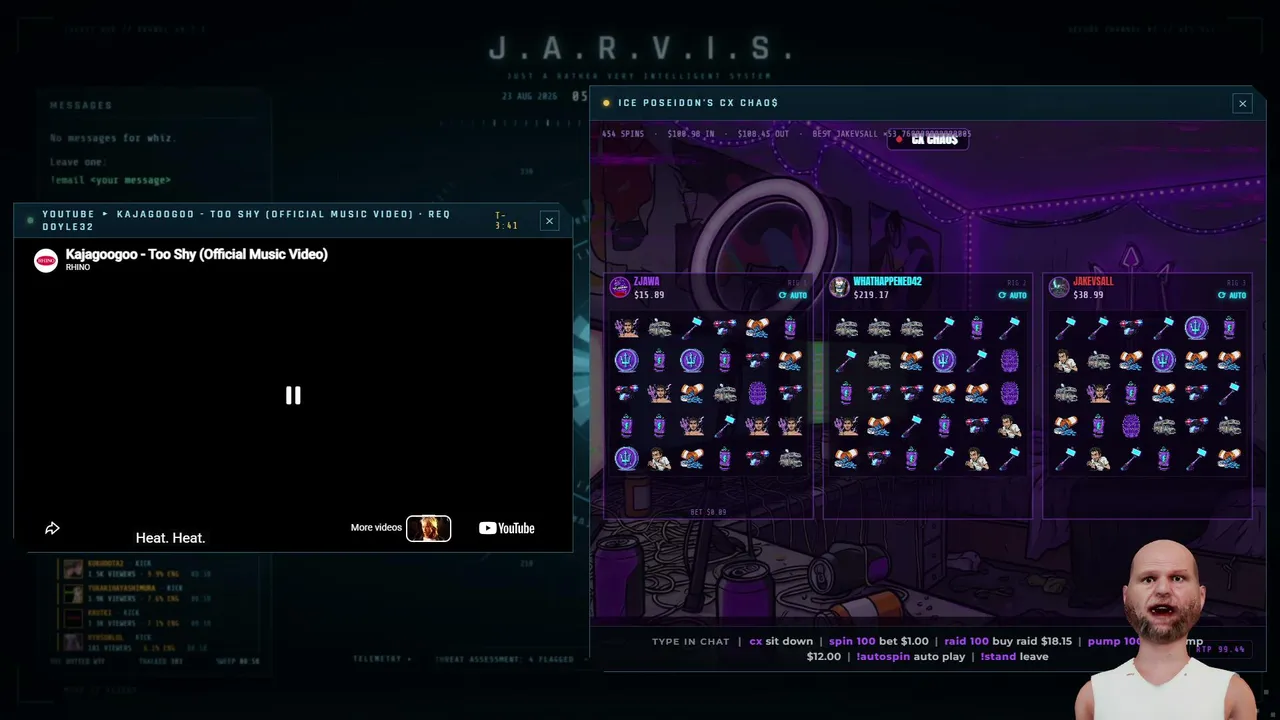Click the '454 SPINS' stat

coord(623,133)
